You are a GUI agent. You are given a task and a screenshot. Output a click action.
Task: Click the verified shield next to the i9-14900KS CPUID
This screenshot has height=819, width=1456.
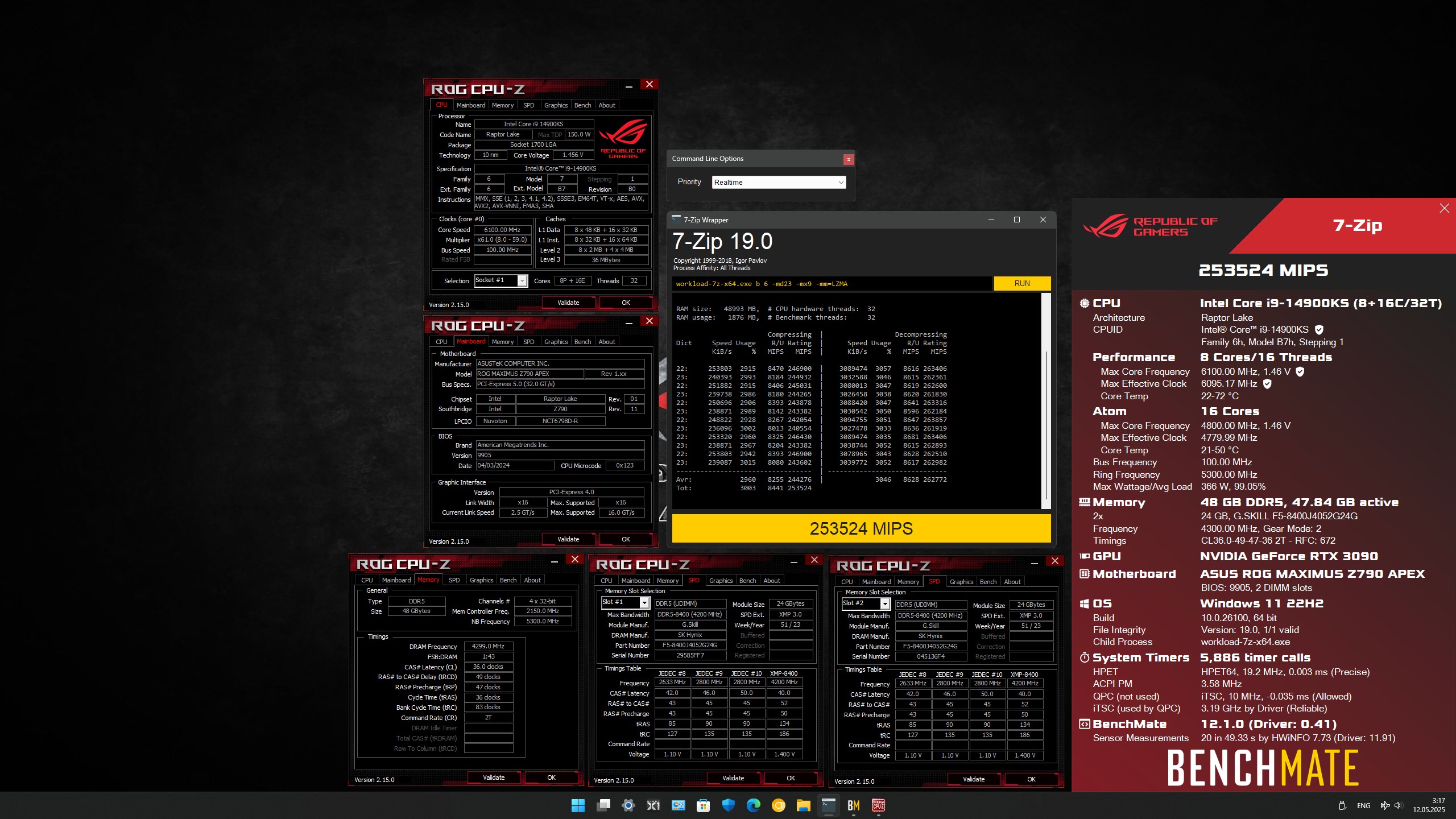[1319, 329]
